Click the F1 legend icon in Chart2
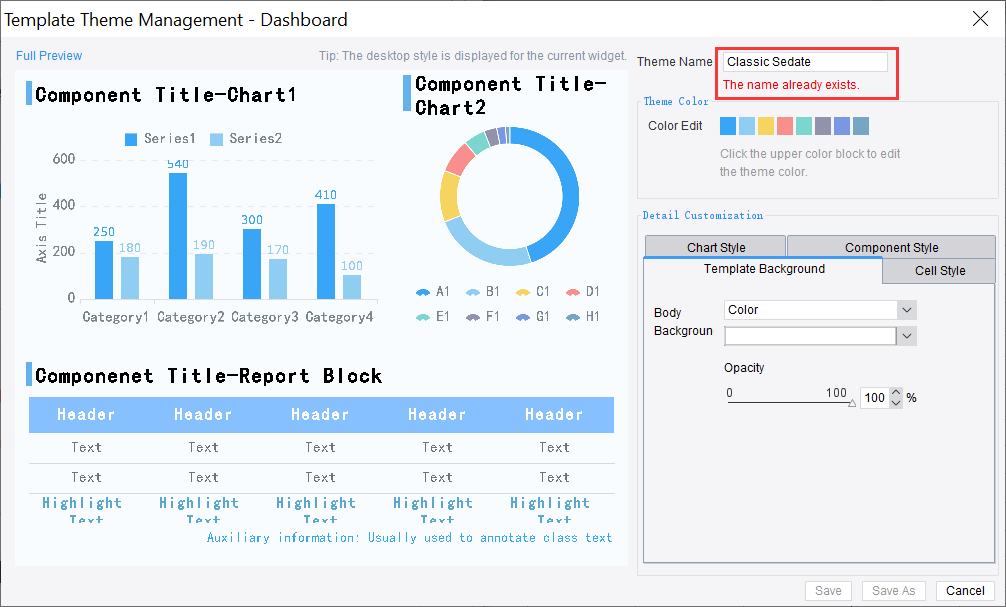The width and height of the screenshot is (1006, 607). coord(473,317)
